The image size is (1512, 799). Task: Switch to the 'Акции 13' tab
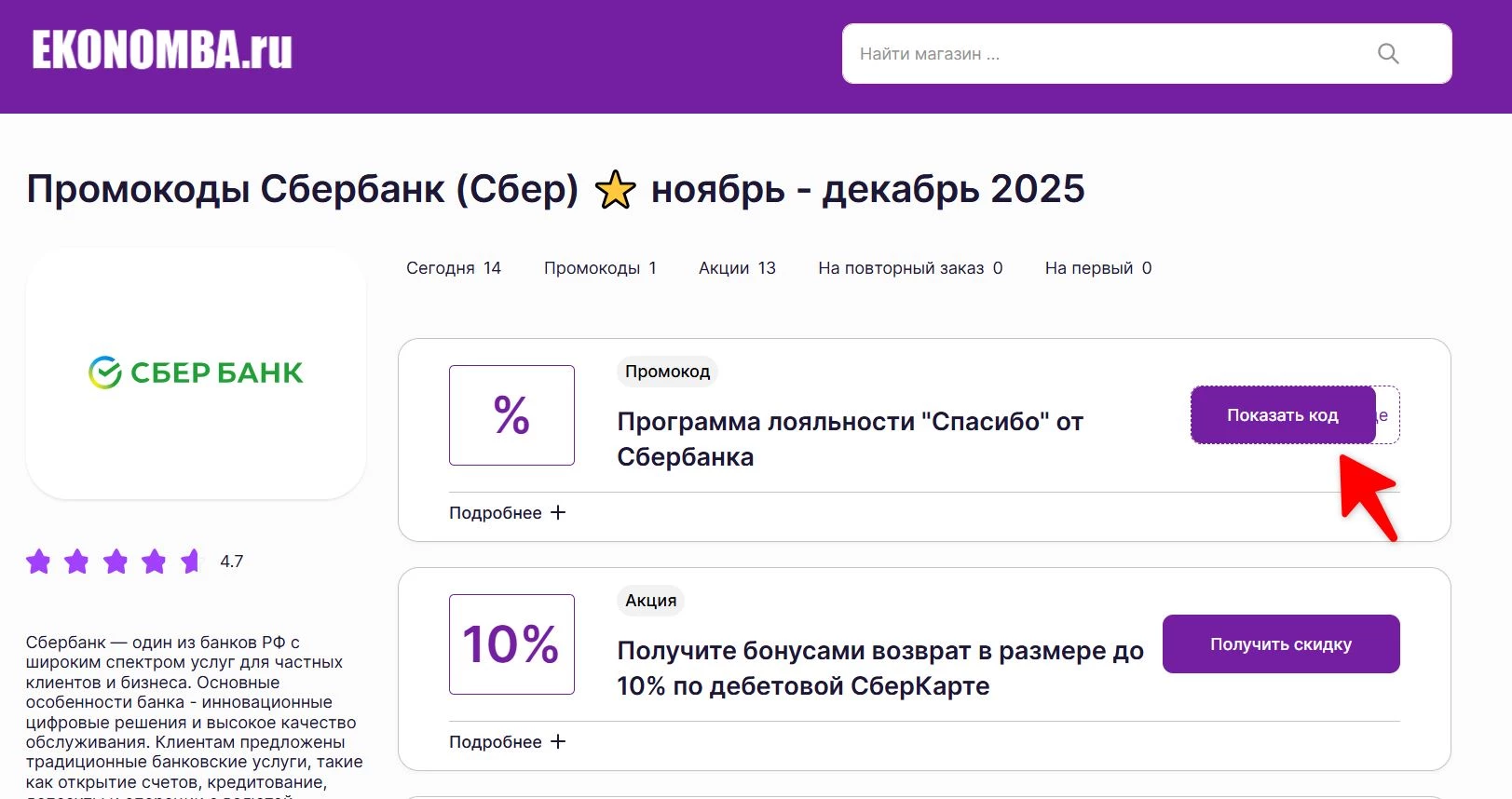pyautogui.click(x=737, y=268)
